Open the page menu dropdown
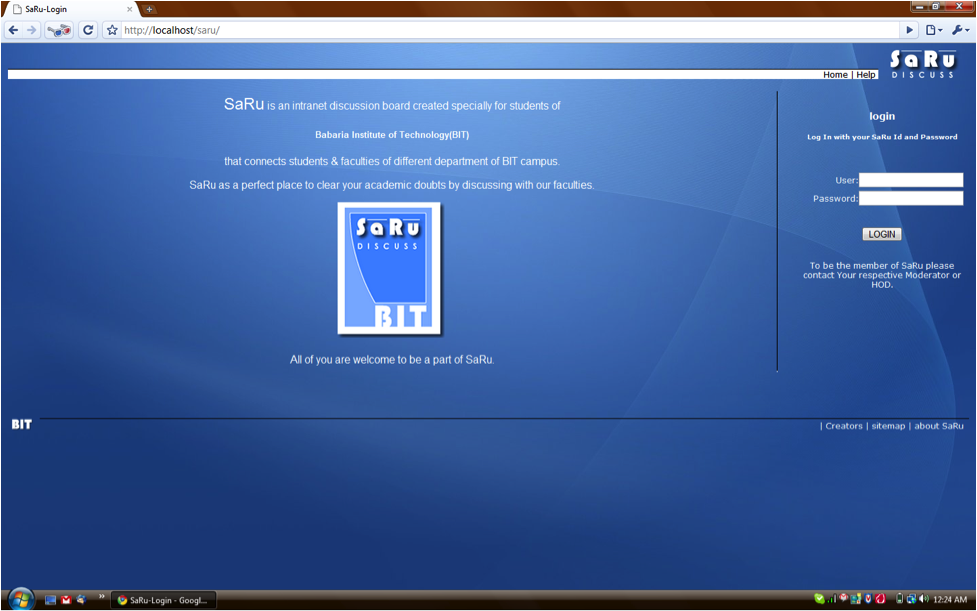The width and height of the screenshot is (977, 611). 933,30
